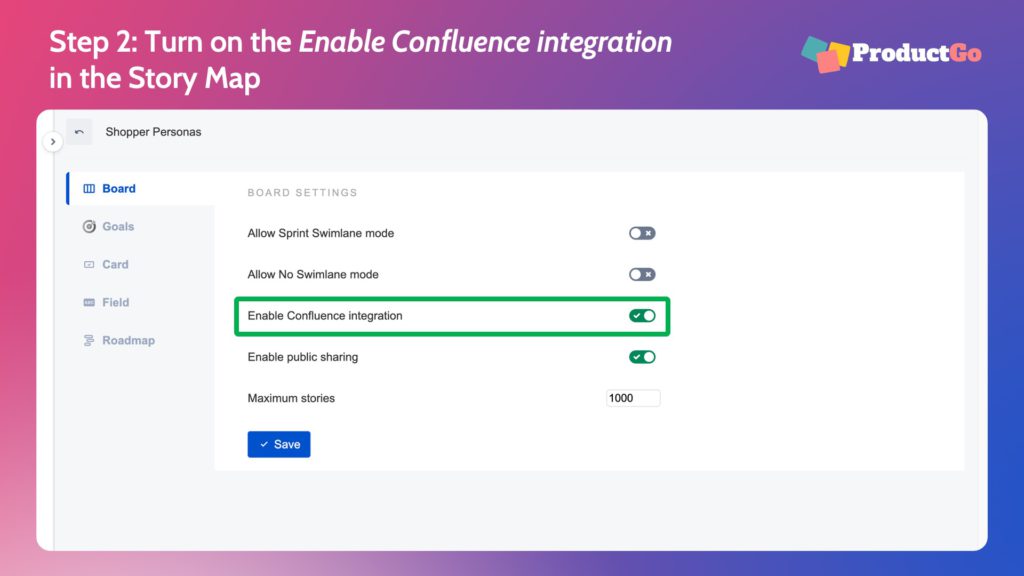The width and height of the screenshot is (1024, 576).
Task: Turn on Allow No Swimlane mode
Action: coord(641,274)
